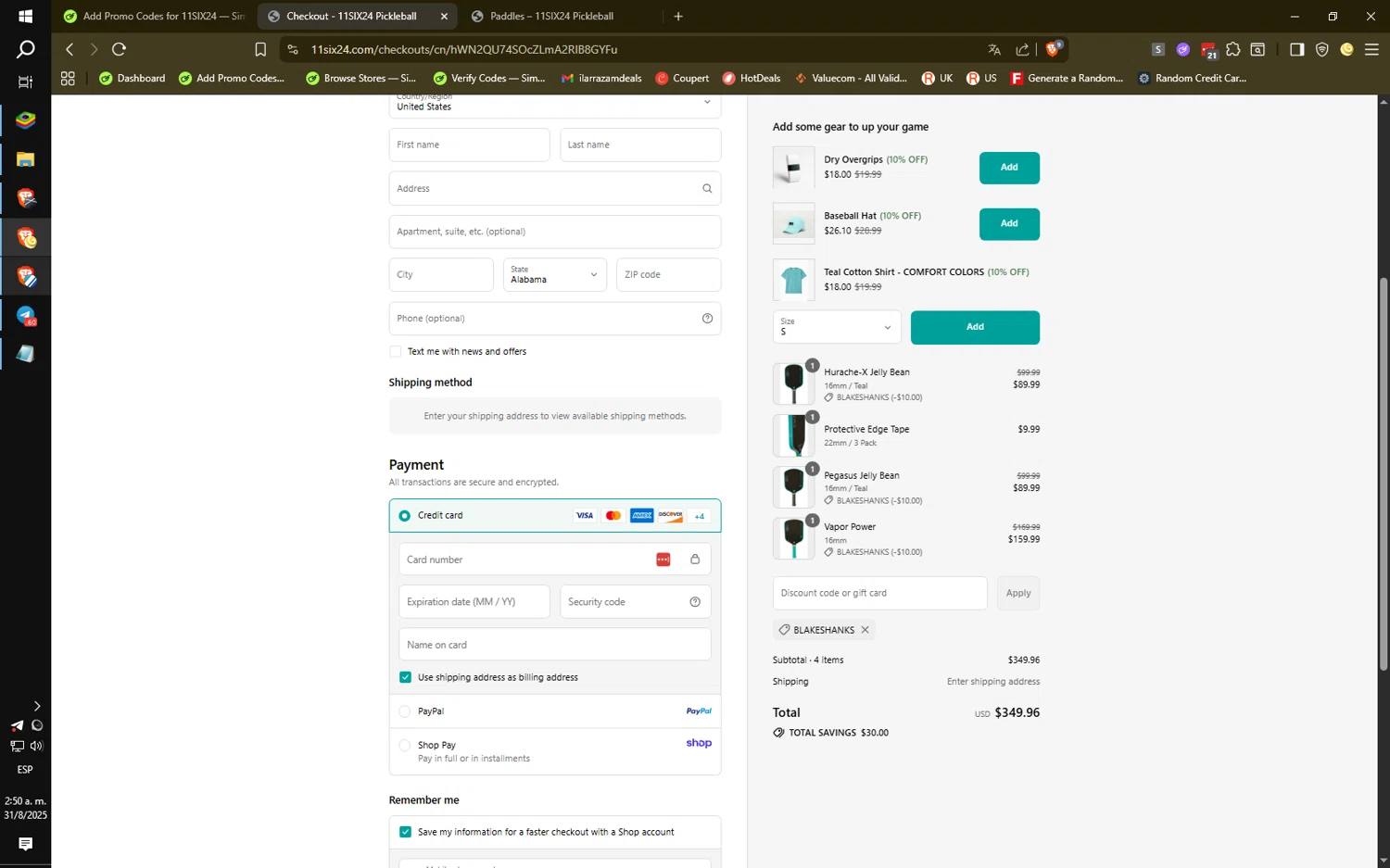Click the share page icon
The width and height of the screenshot is (1390, 868).
click(x=1022, y=49)
